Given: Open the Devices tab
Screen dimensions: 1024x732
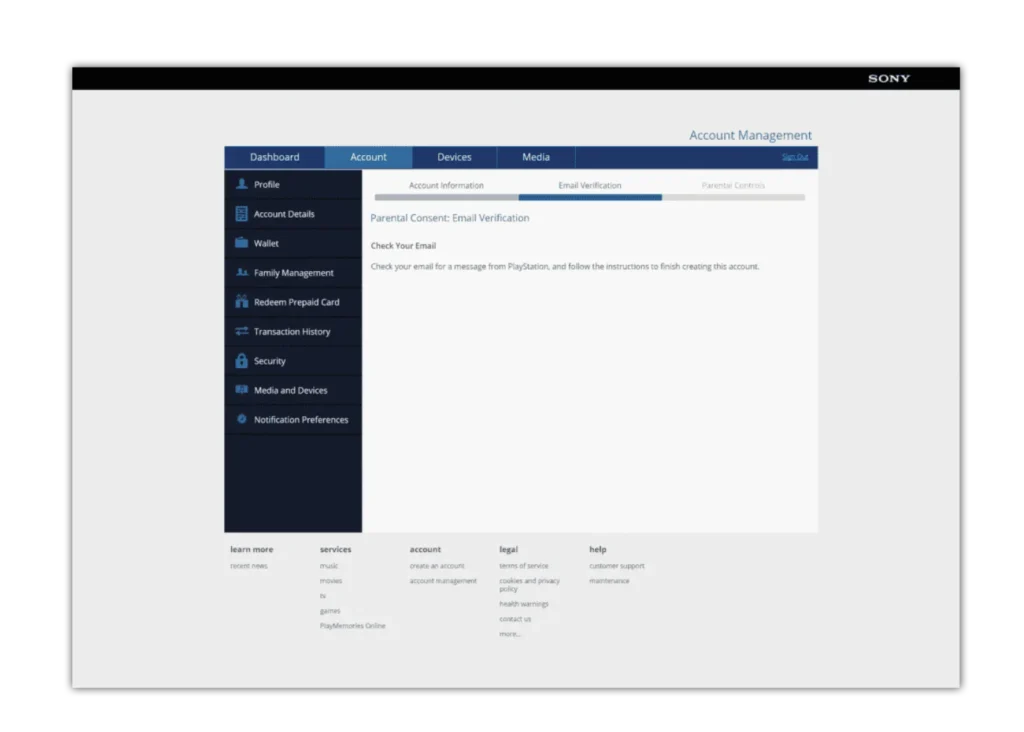Looking at the screenshot, I should point(455,157).
